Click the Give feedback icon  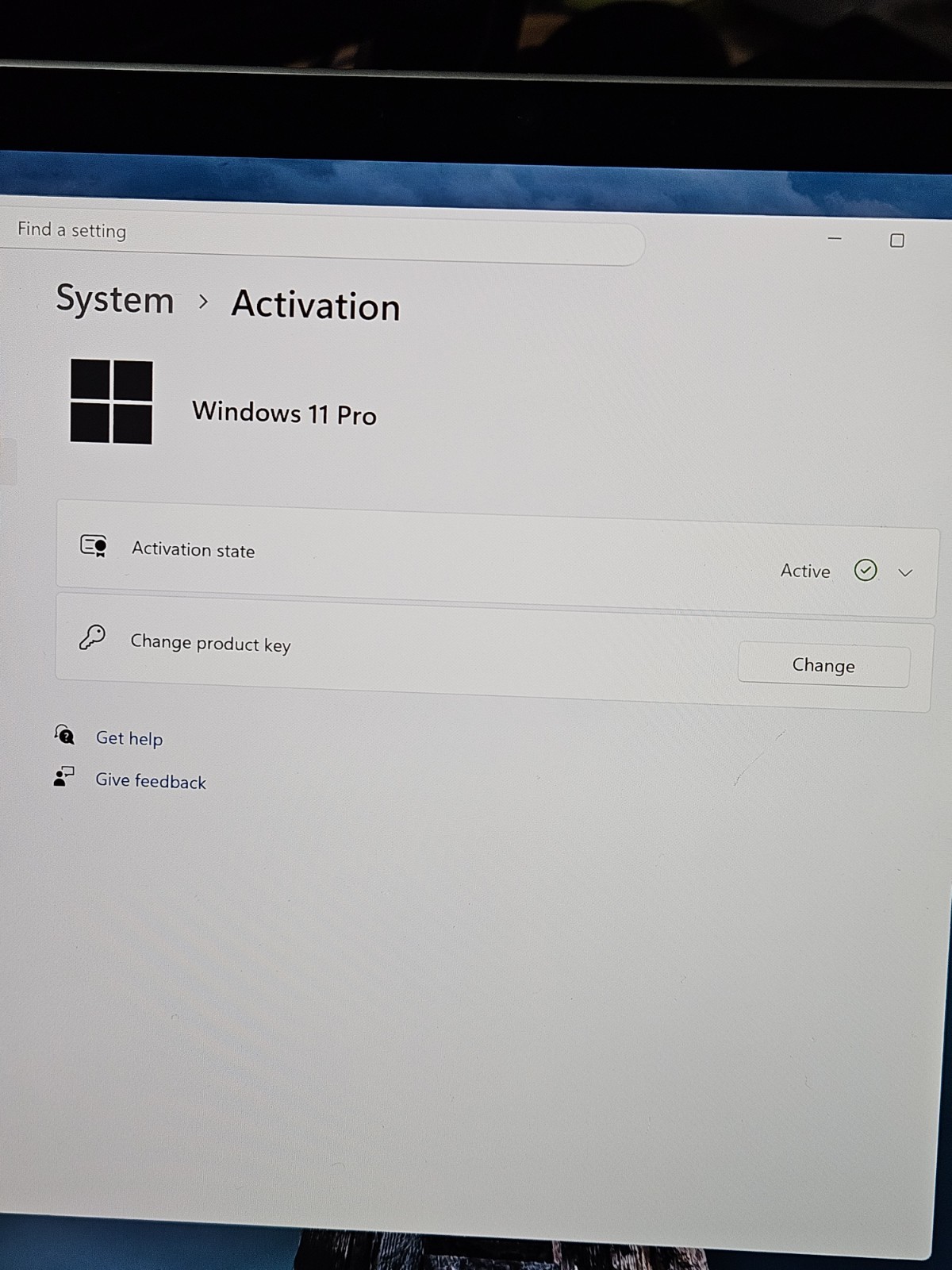click(x=63, y=776)
